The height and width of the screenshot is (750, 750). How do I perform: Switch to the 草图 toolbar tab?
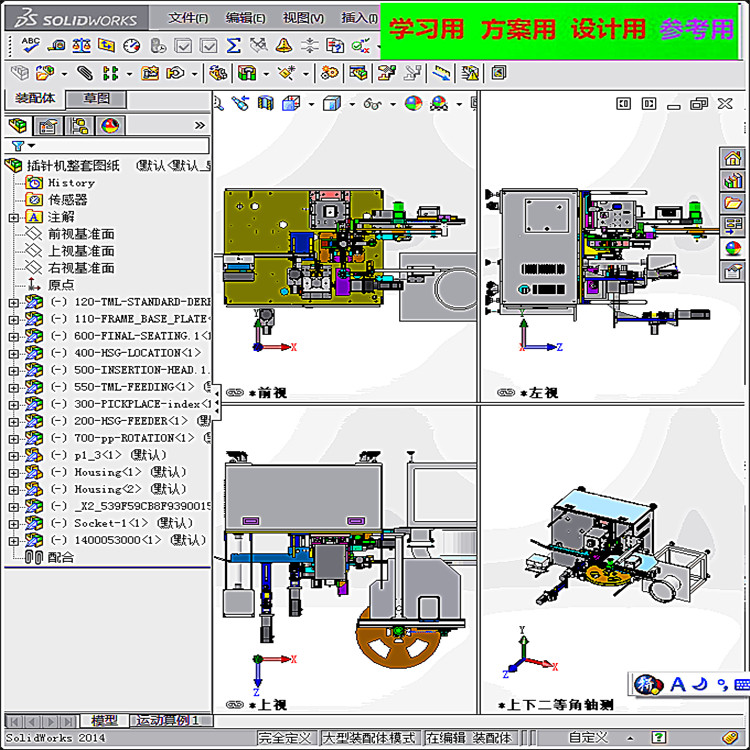click(x=96, y=99)
